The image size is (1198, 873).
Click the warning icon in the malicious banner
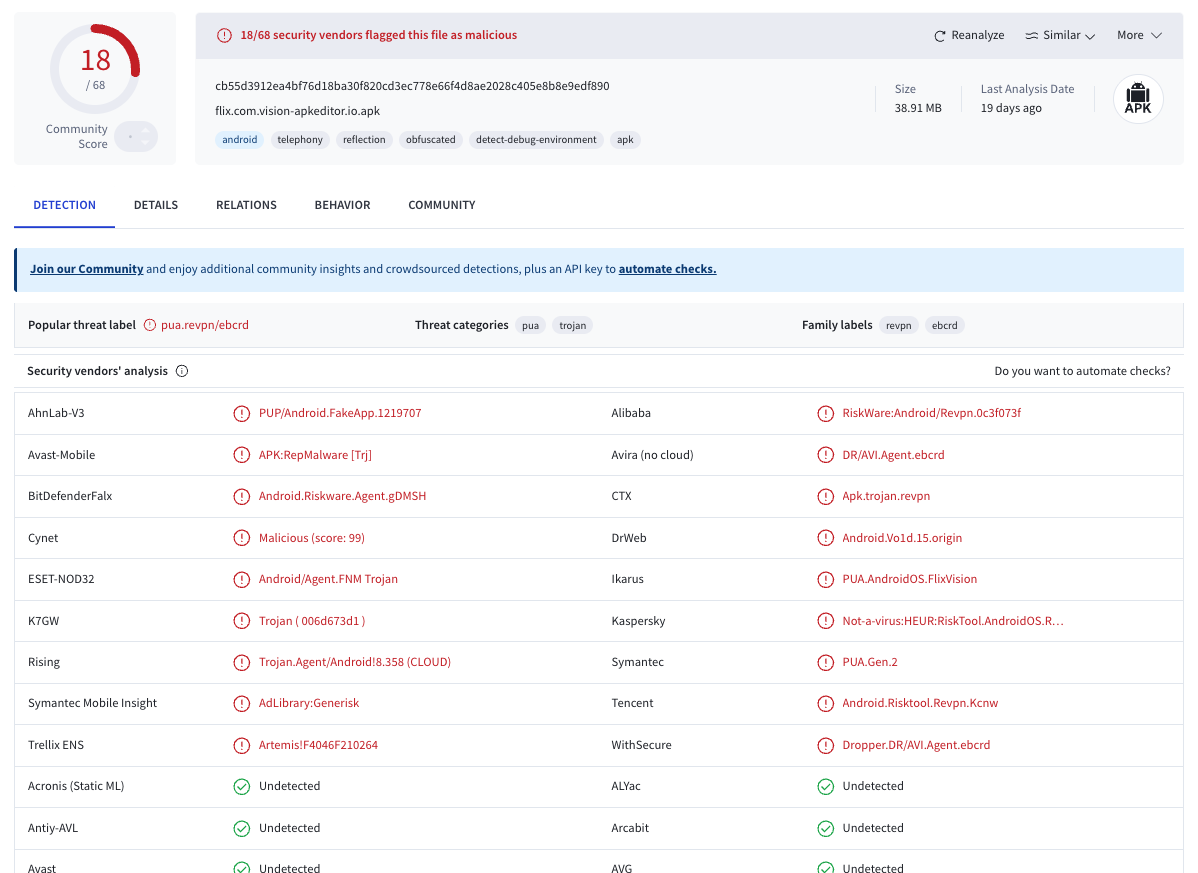point(224,35)
